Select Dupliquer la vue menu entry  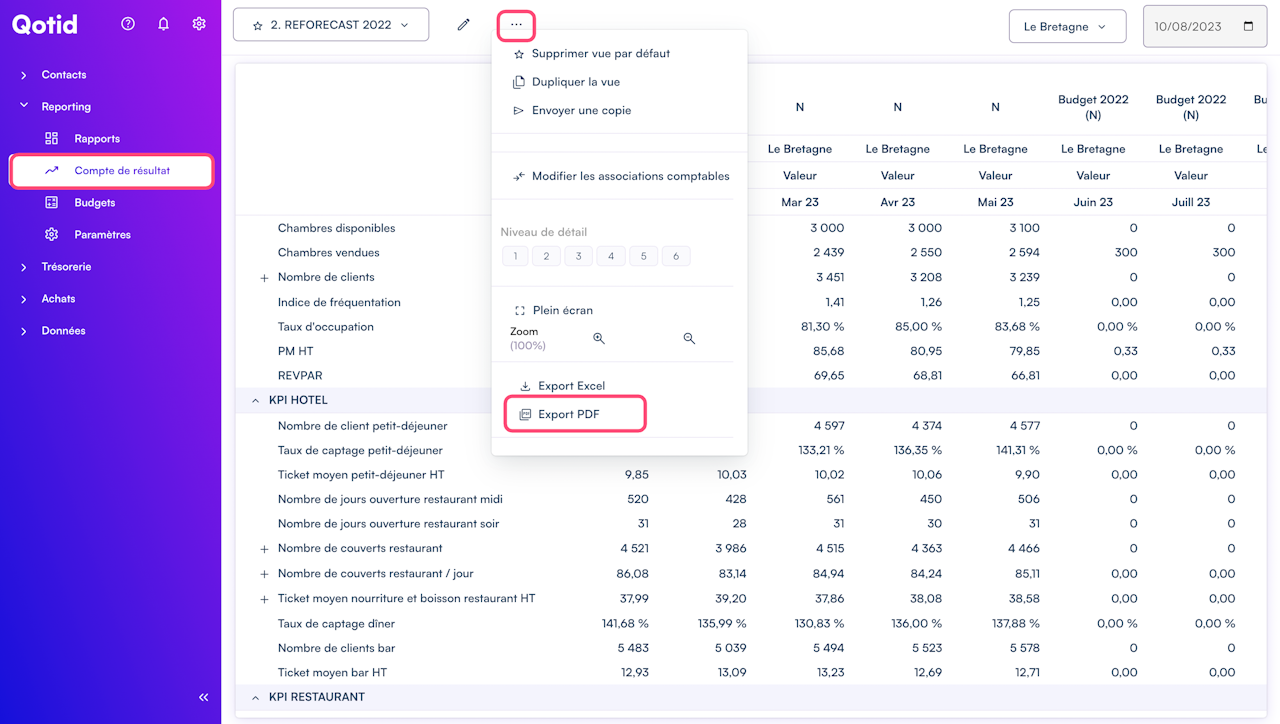tap(575, 82)
